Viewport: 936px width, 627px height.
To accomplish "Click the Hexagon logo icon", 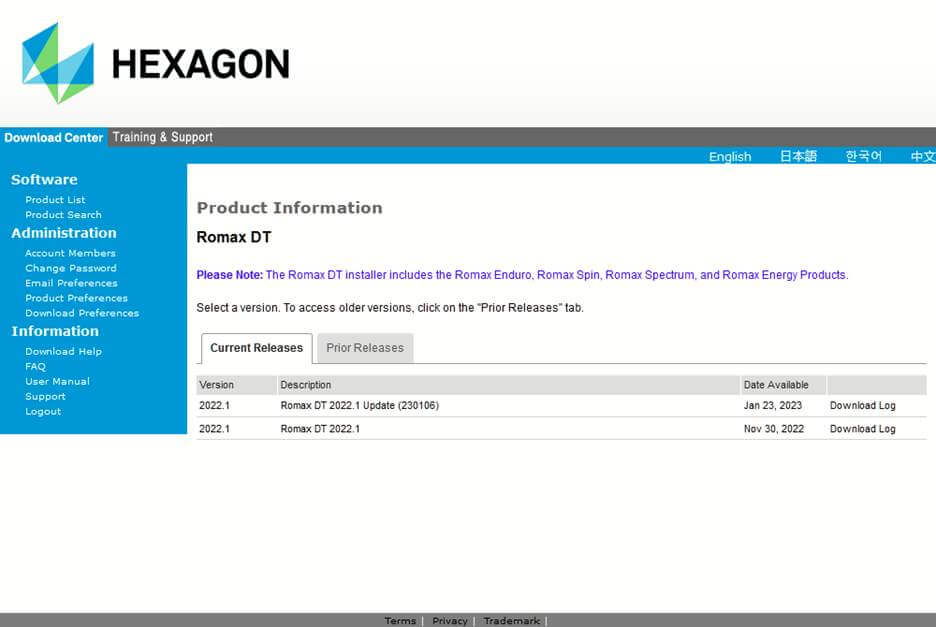I will click(x=58, y=63).
